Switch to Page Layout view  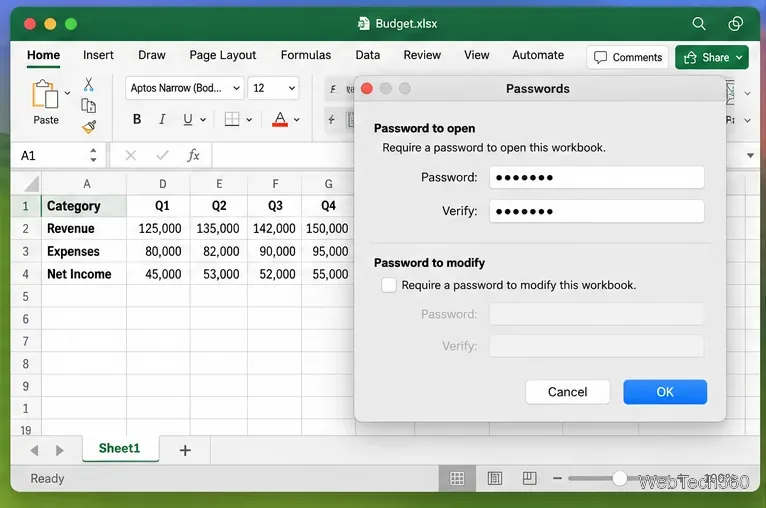[x=495, y=478]
